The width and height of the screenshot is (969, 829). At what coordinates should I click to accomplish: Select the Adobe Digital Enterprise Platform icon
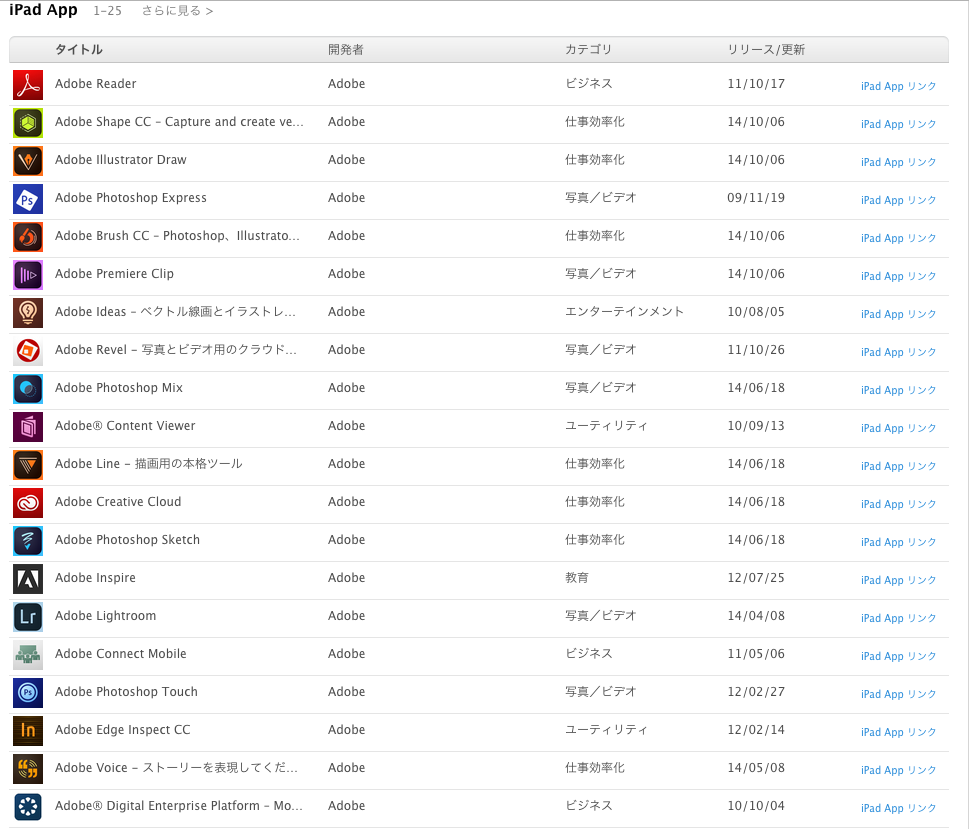(28, 807)
